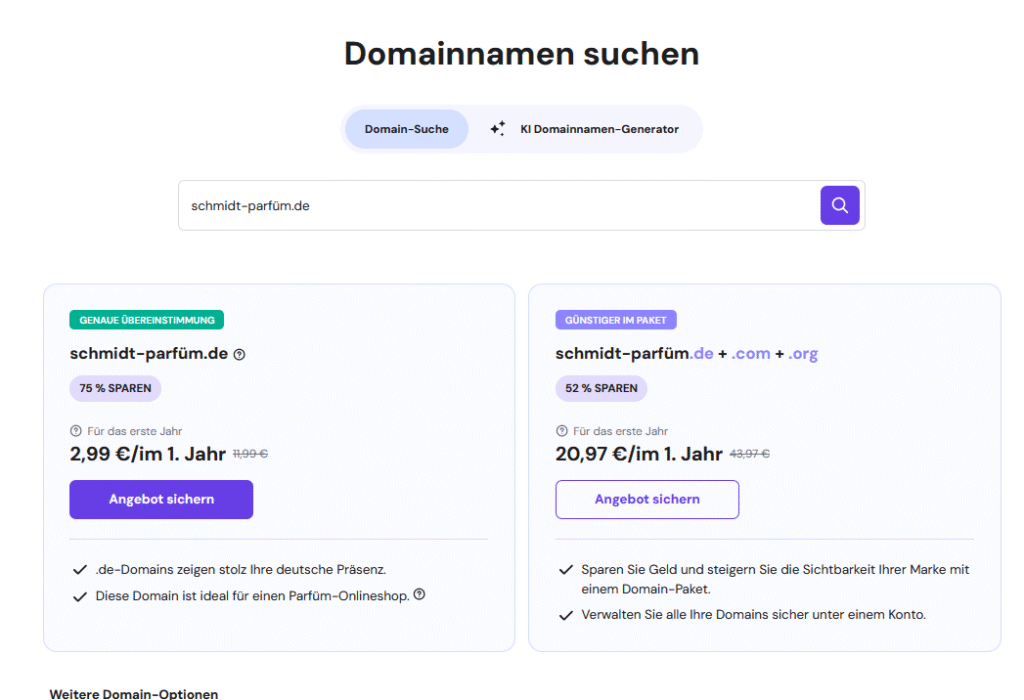Click checkmark next to .de-Domains benefit
Image resolution: width=1024 pixels, height=700 pixels.
point(80,570)
